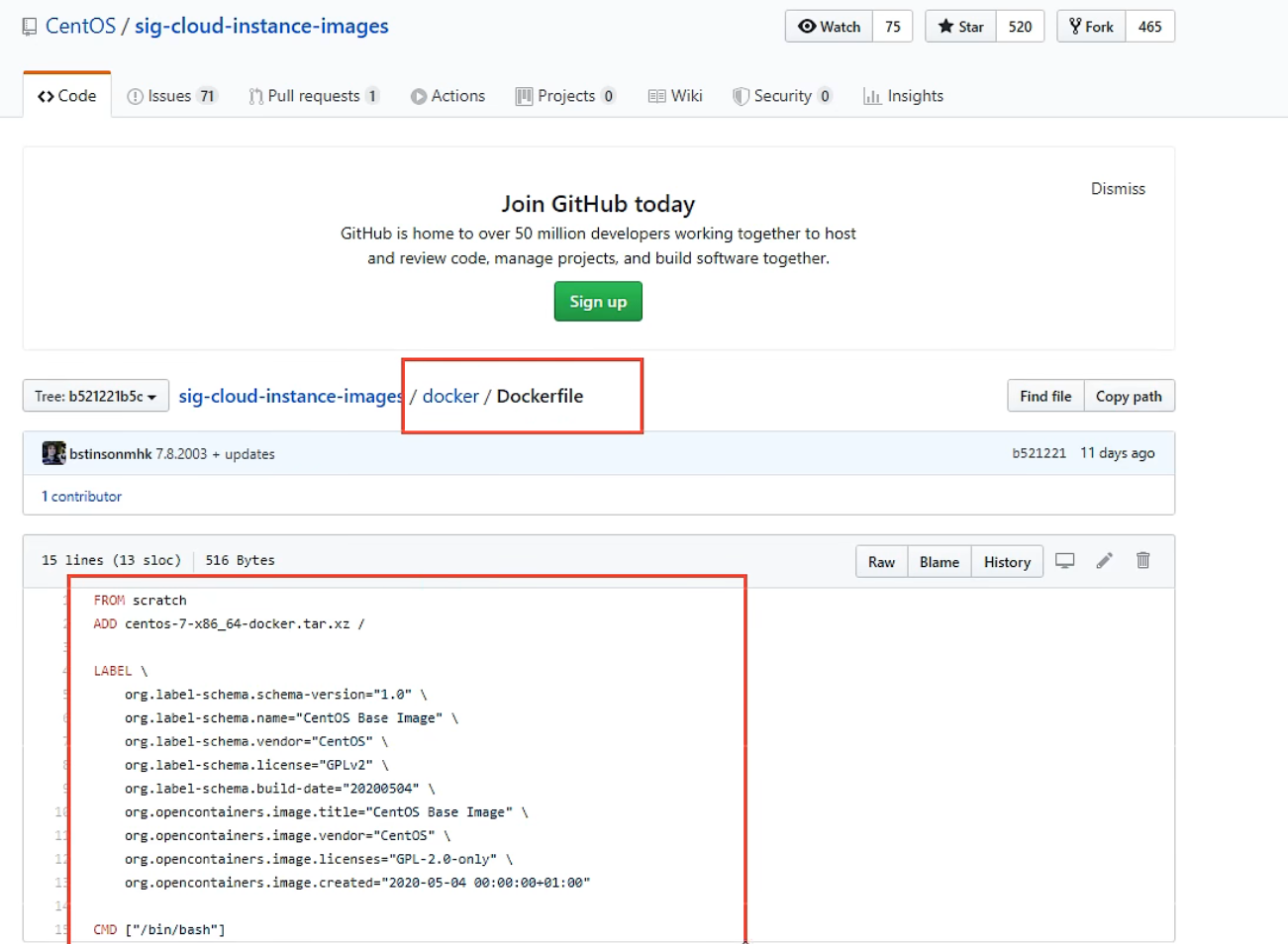The height and width of the screenshot is (944, 1288).
Task: Open the Issues tab
Action: pyautogui.click(x=171, y=96)
